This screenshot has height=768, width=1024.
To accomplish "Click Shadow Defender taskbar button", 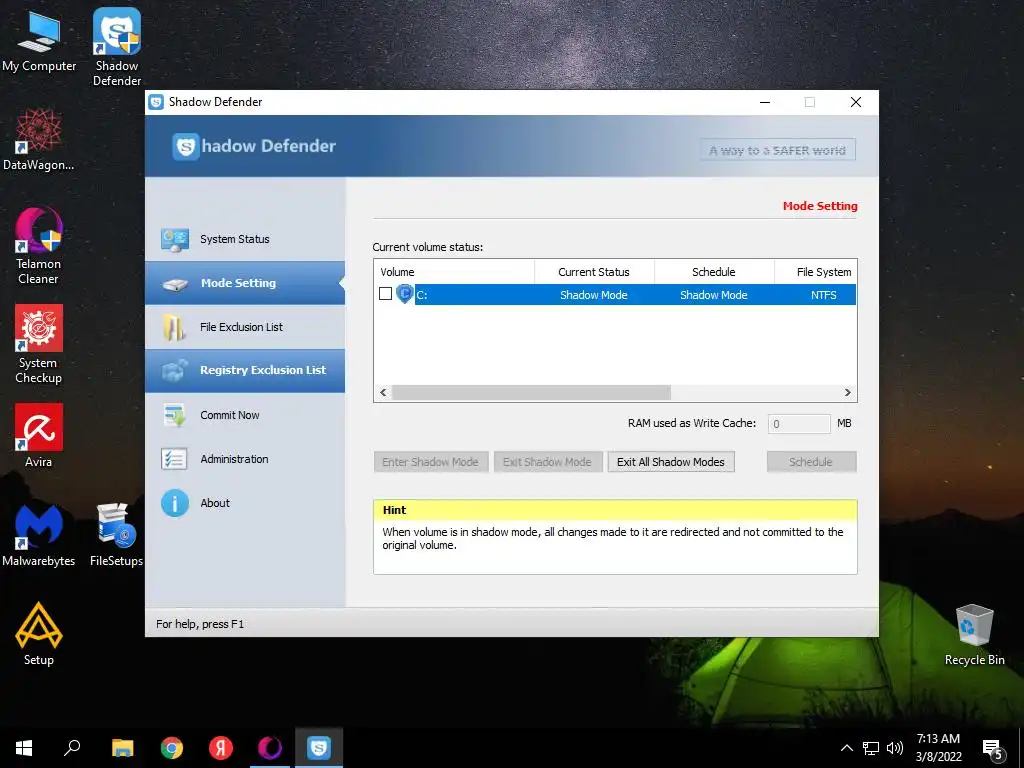I will pyautogui.click(x=319, y=748).
